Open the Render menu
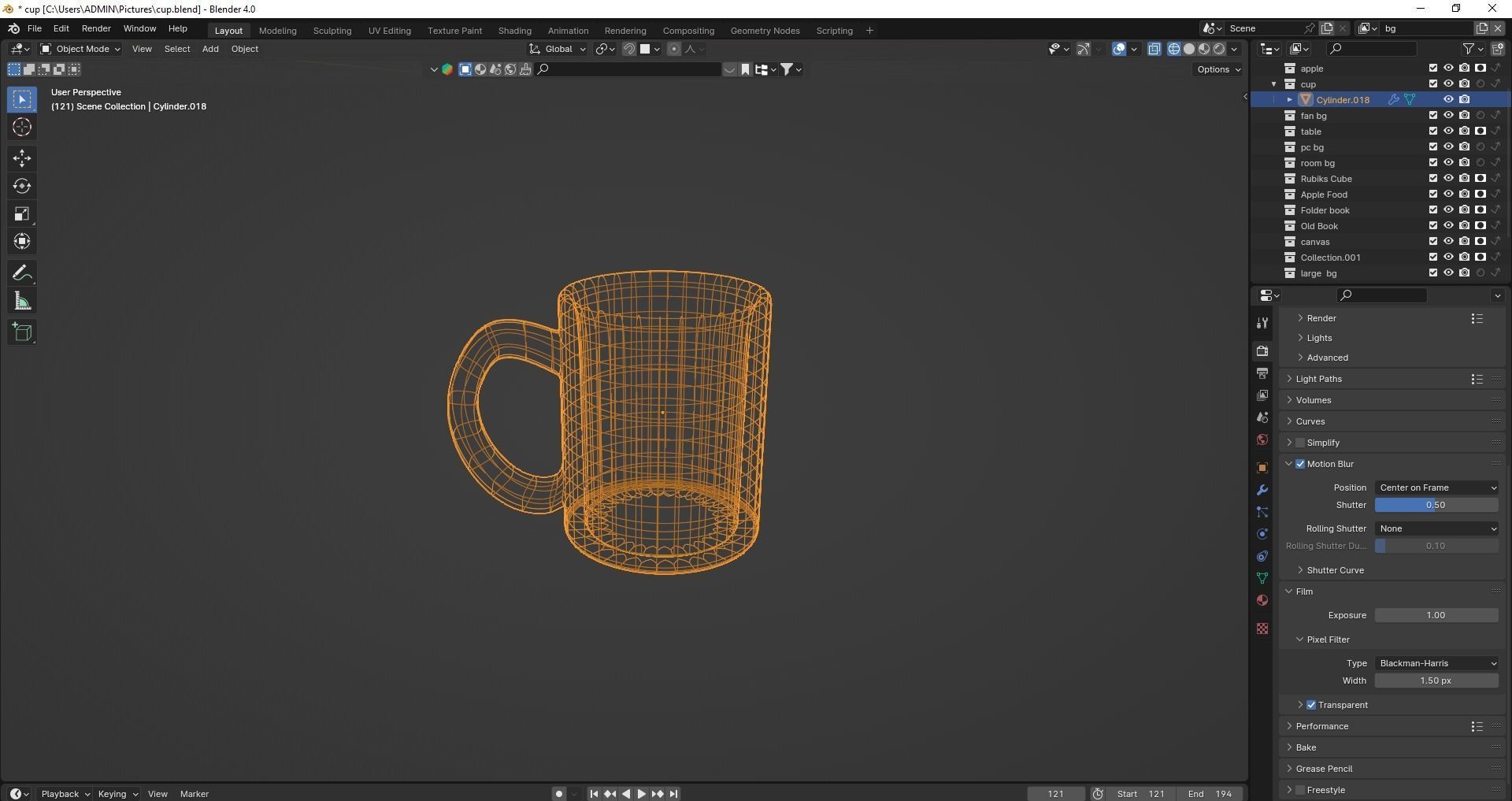 pyautogui.click(x=96, y=28)
